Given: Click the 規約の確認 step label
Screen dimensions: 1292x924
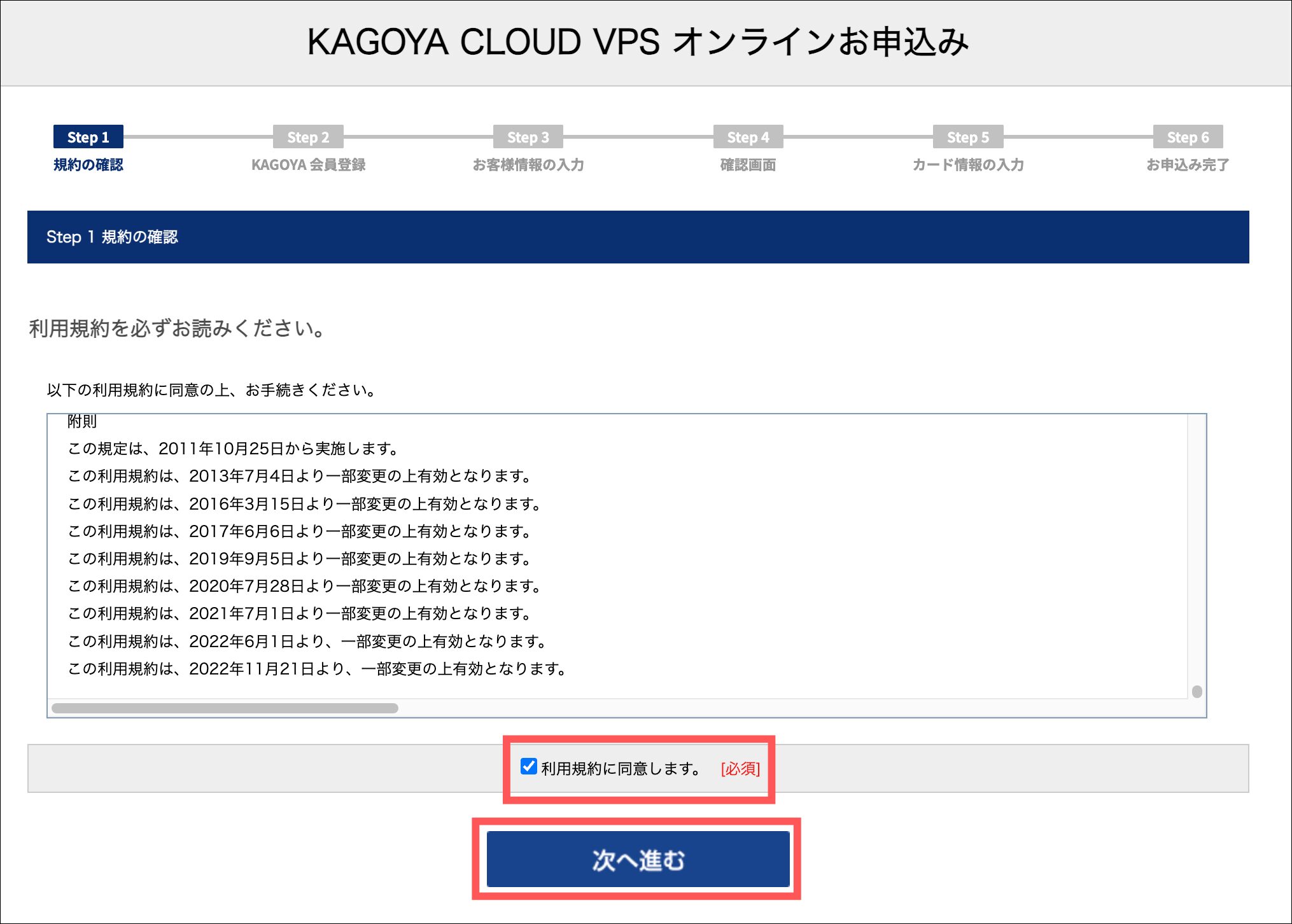Looking at the screenshot, I should tap(88, 165).
